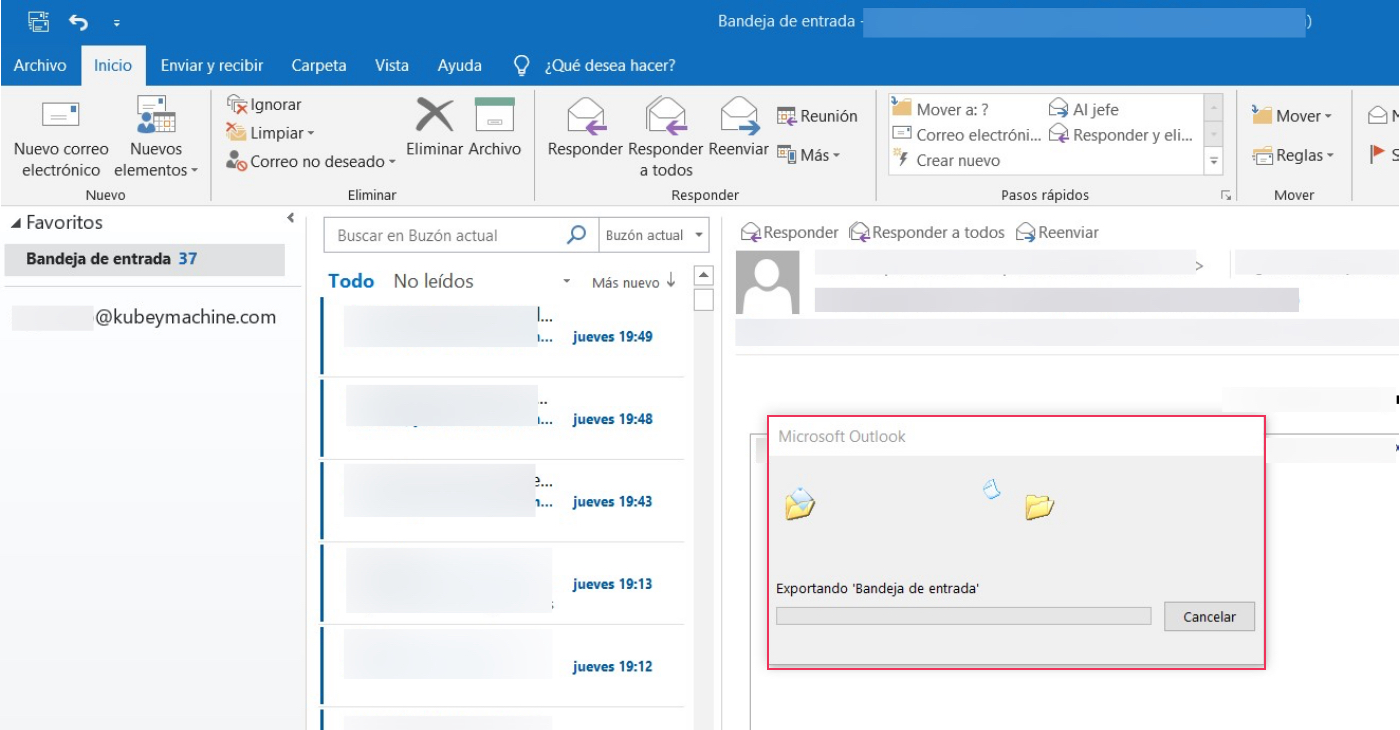Image resolution: width=1400 pixels, height=730 pixels.
Task: Select the Al jefe quick step
Action: pos(1083,109)
